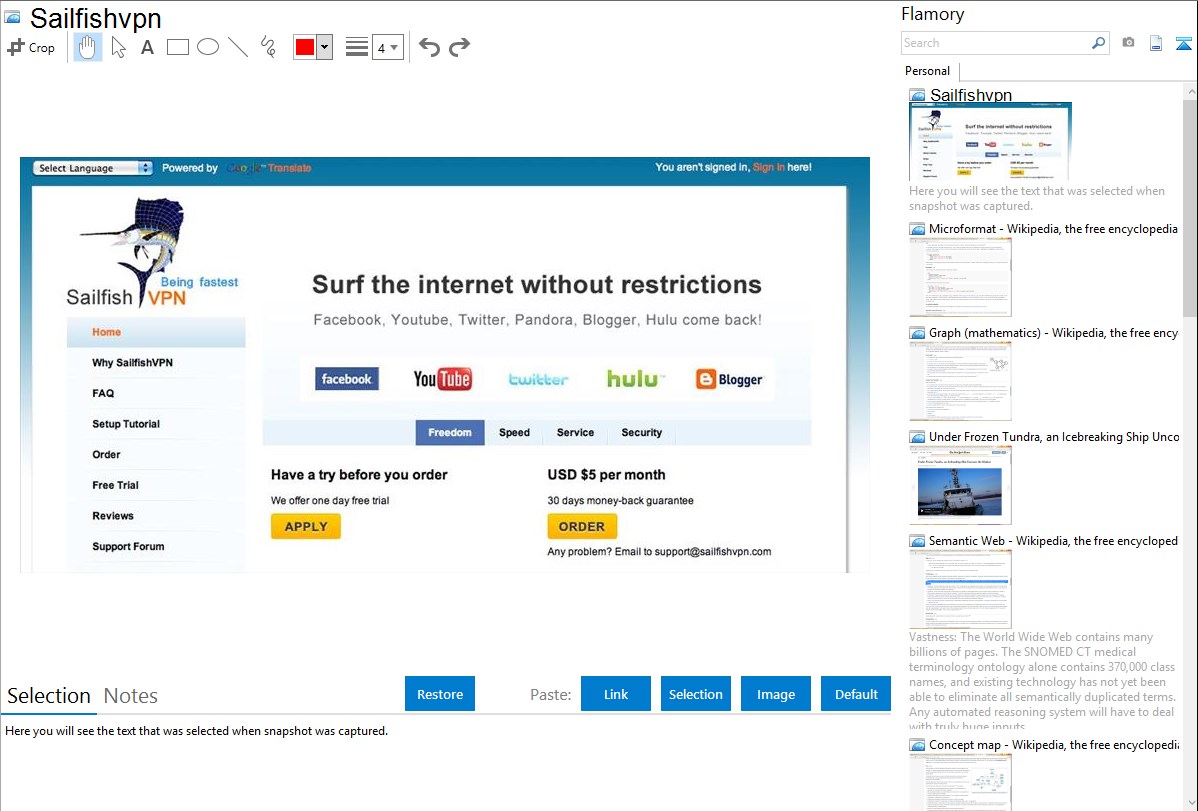
Task: Click the YouTube logo
Action: point(442,379)
